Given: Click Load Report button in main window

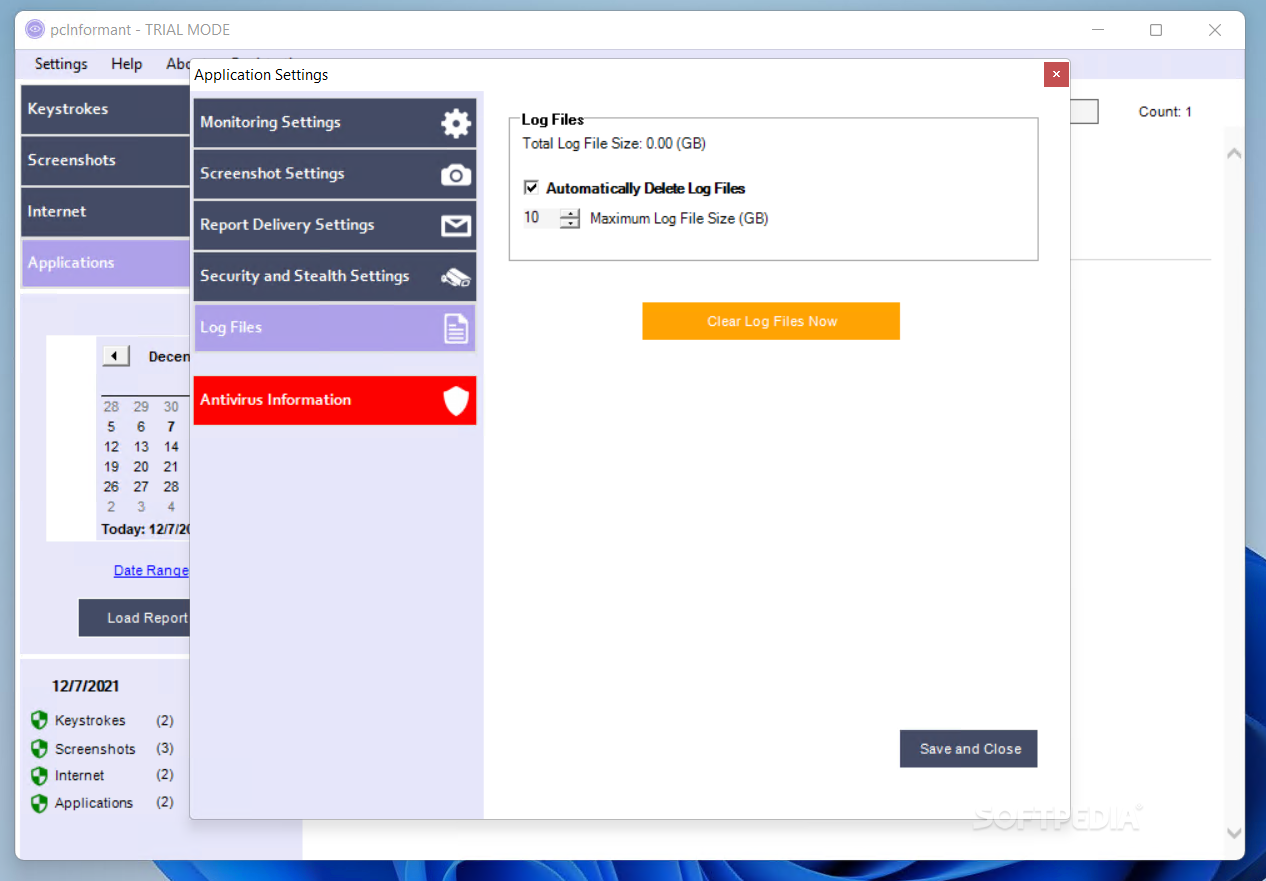Looking at the screenshot, I should [x=134, y=618].
